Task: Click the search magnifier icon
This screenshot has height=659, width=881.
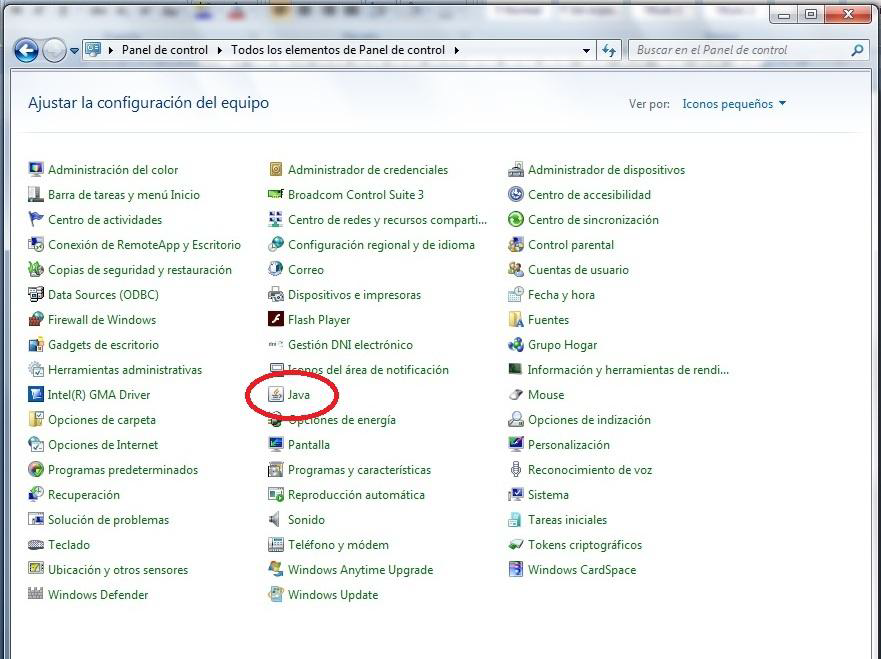Action: pyautogui.click(x=857, y=50)
